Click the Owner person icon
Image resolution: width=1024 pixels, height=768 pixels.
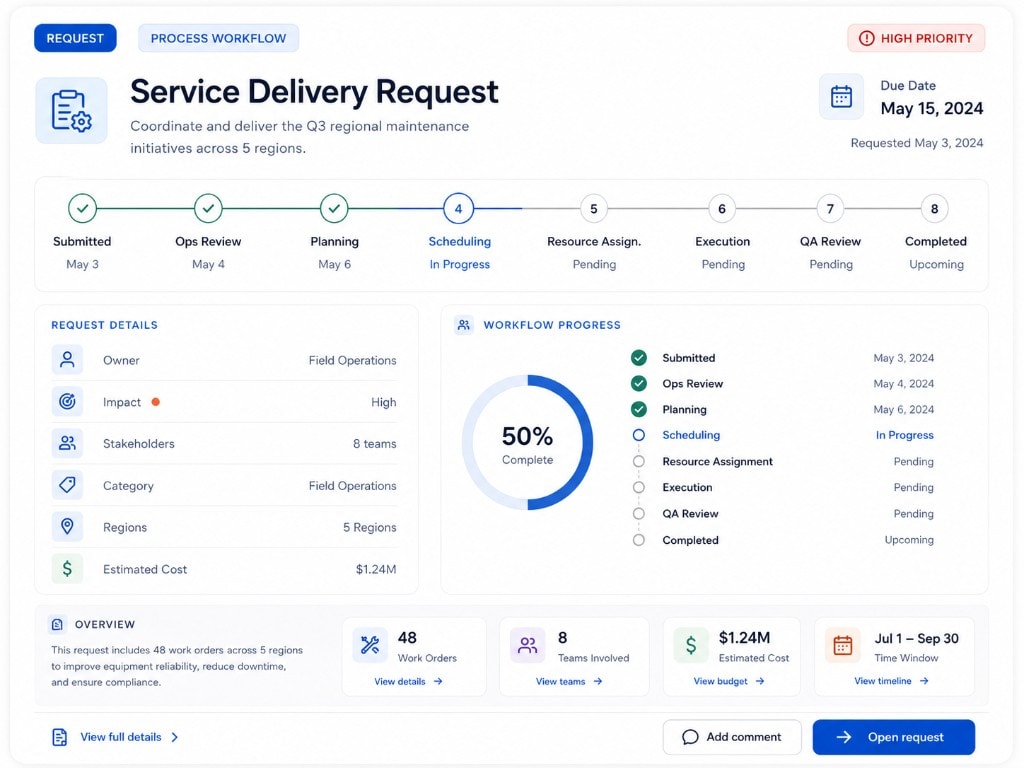click(x=67, y=360)
